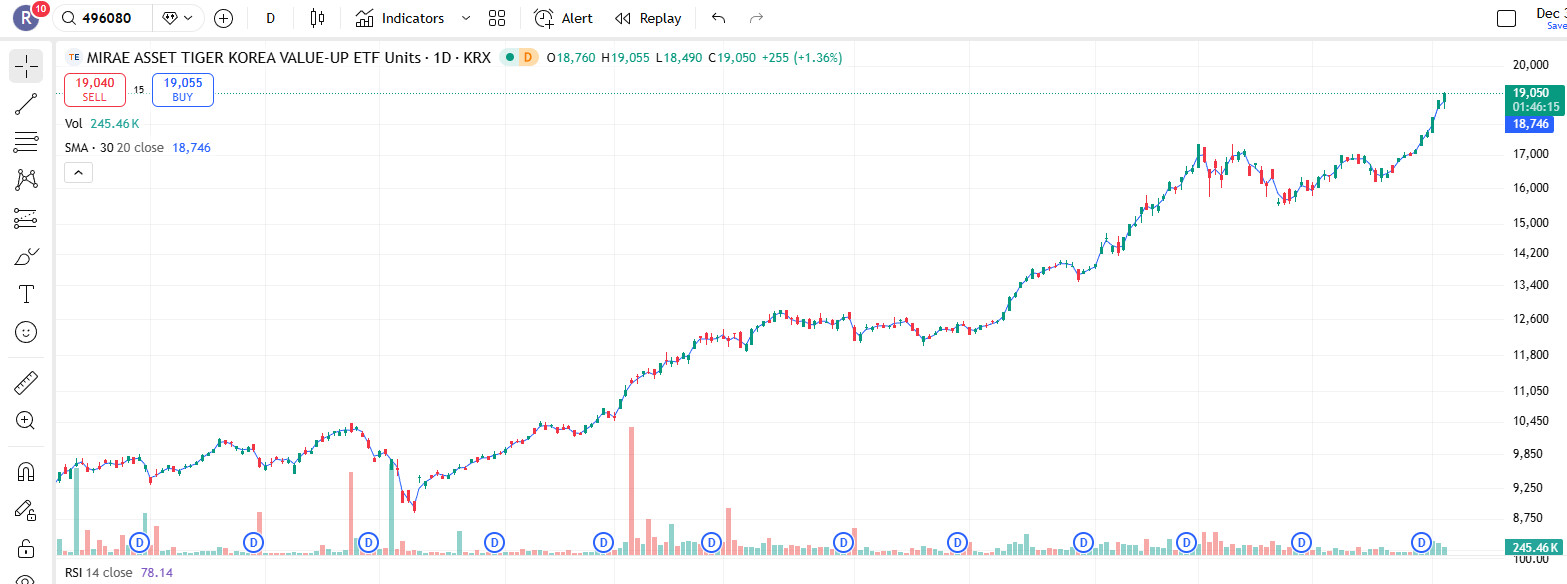Image resolution: width=1567 pixels, height=584 pixels.
Task: Select the forecasting and position tools icon
Action: (26, 218)
